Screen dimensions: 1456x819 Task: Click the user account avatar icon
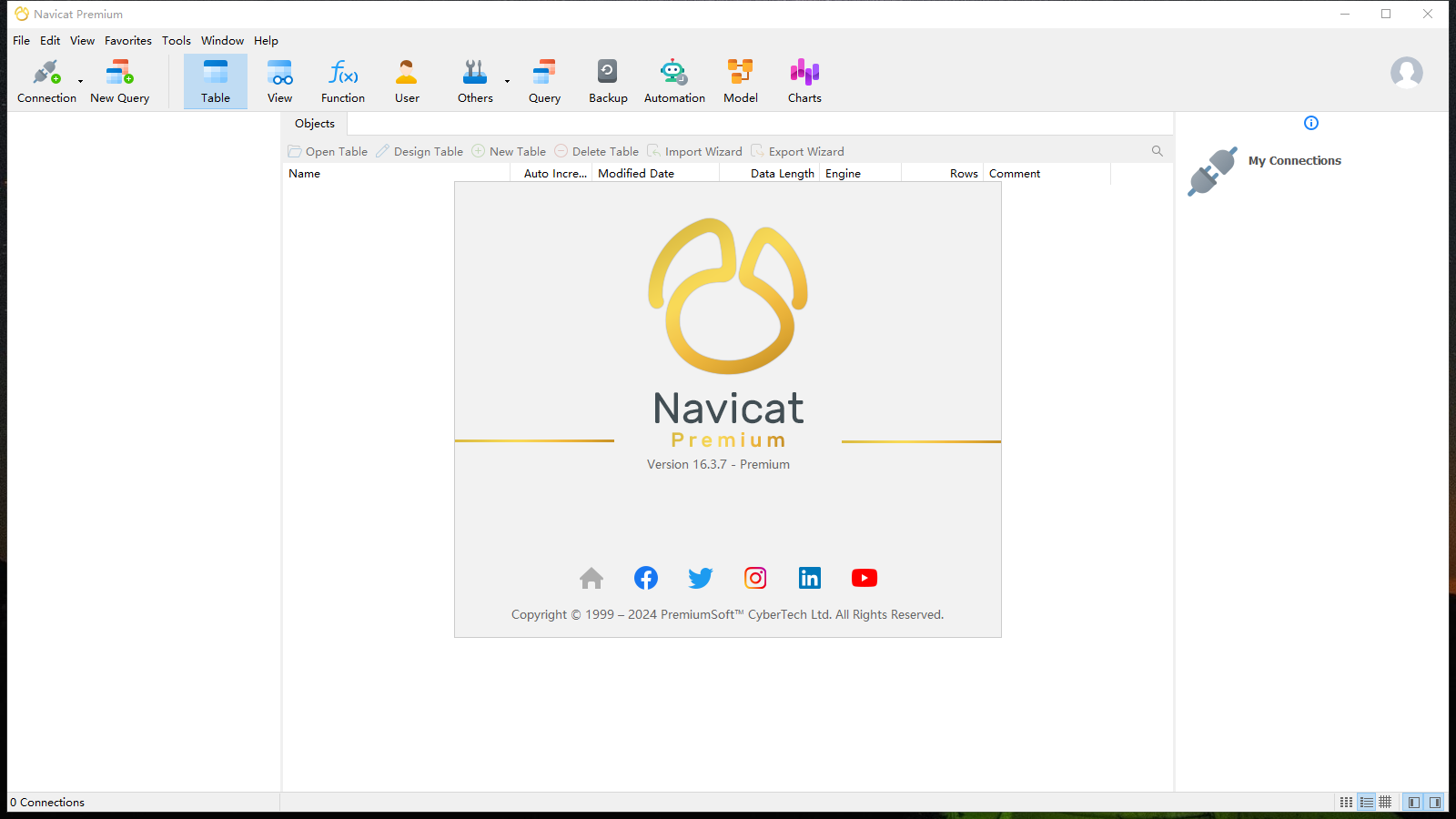[1406, 73]
